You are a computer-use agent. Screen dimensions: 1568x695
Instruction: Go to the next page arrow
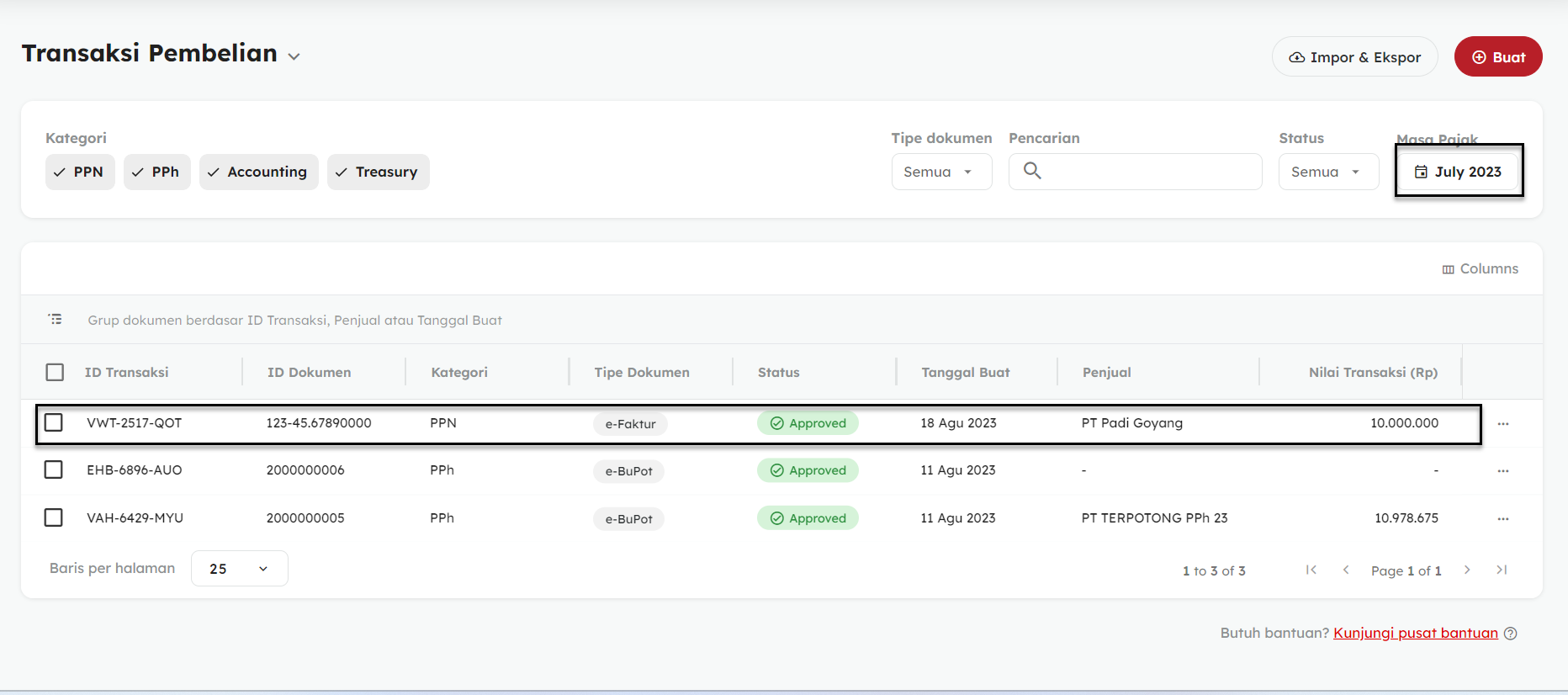pos(1467,570)
